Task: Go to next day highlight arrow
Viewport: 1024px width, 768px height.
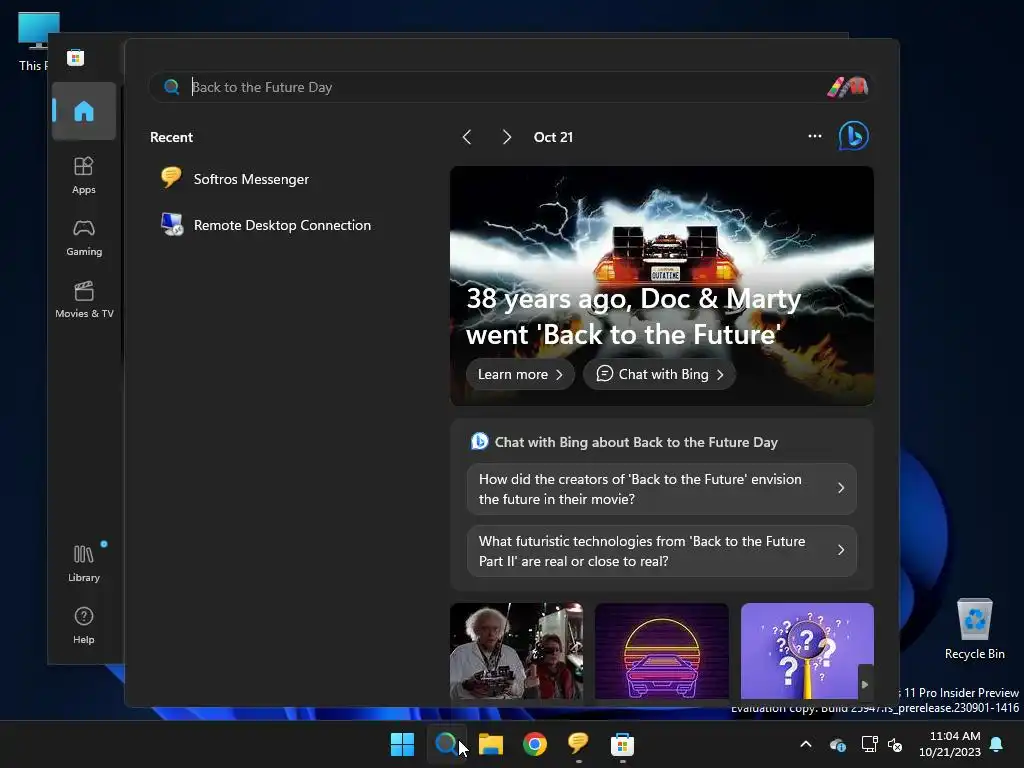Action: [506, 137]
